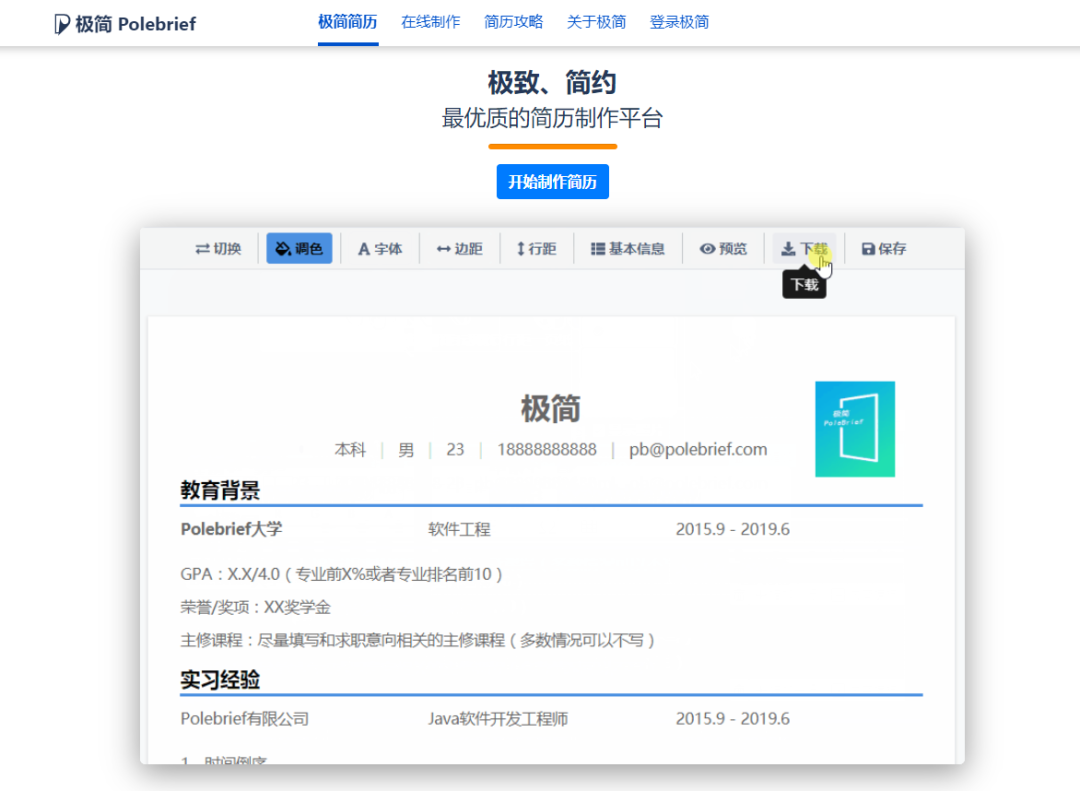Click the 保存 save icon
This screenshot has width=1080, height=791.
point(883,249)
